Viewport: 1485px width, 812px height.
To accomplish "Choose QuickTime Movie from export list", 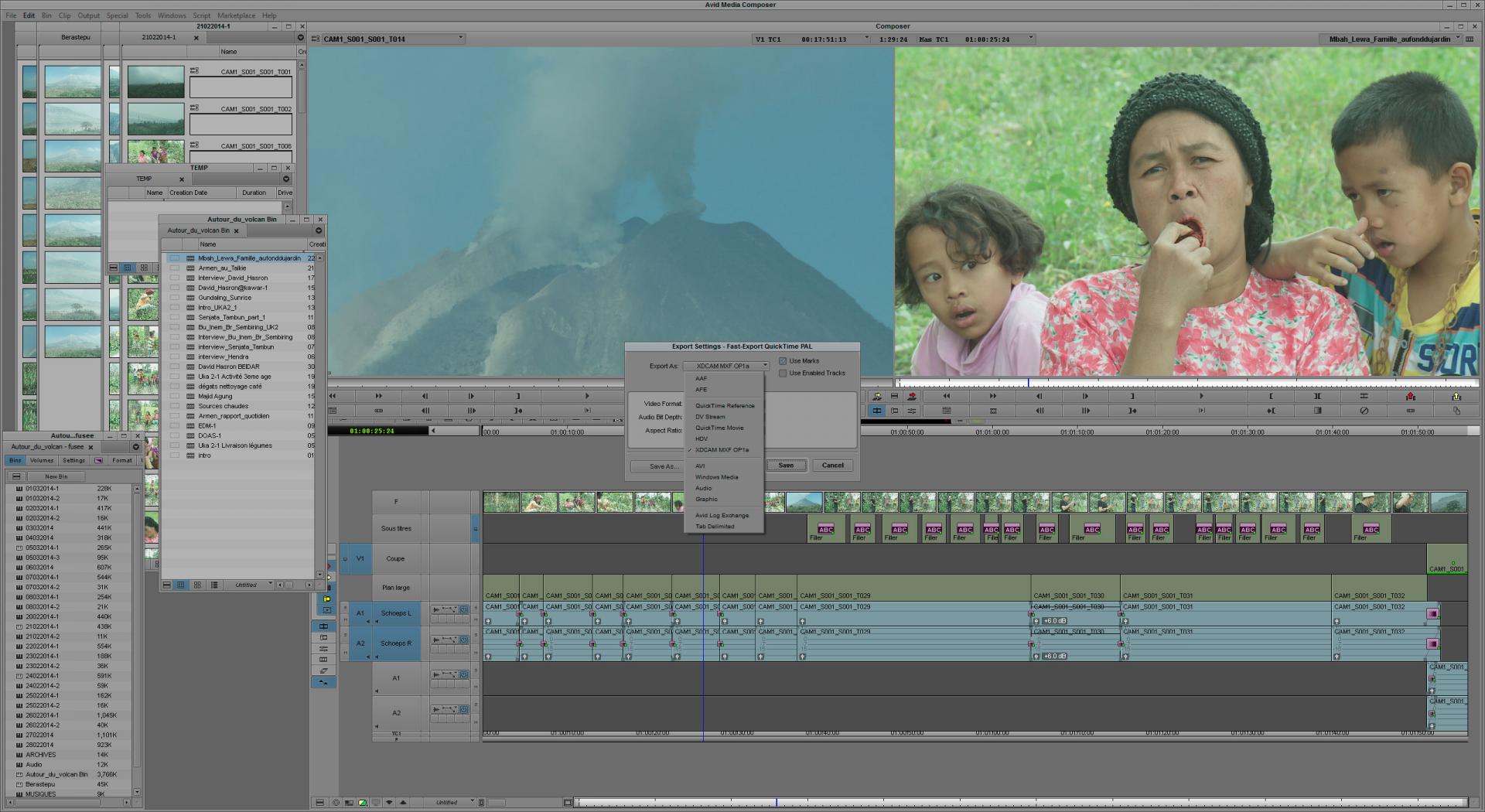I will click(719, 428).
